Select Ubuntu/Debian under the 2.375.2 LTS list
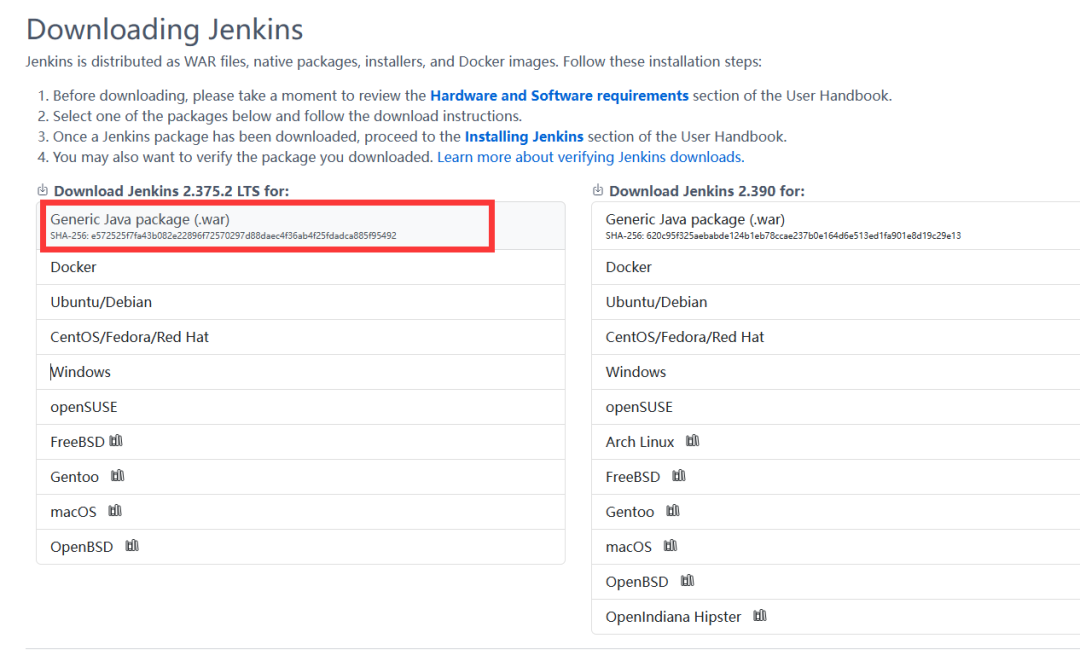 [300, 302]
